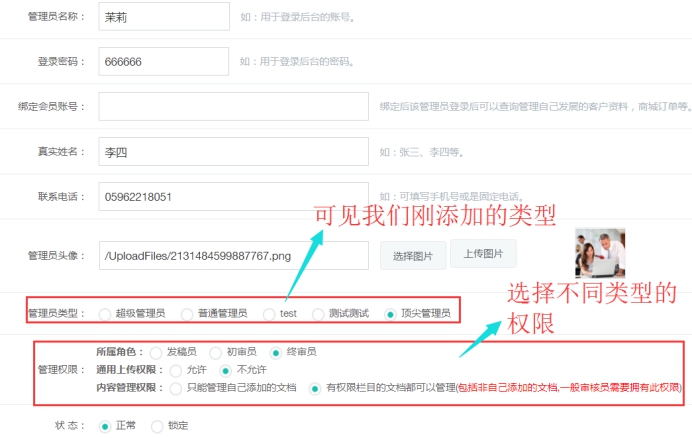This screenshot has width=692, height=438.
Task: Click the 管理员名称 input field
Action: [164, 17]
